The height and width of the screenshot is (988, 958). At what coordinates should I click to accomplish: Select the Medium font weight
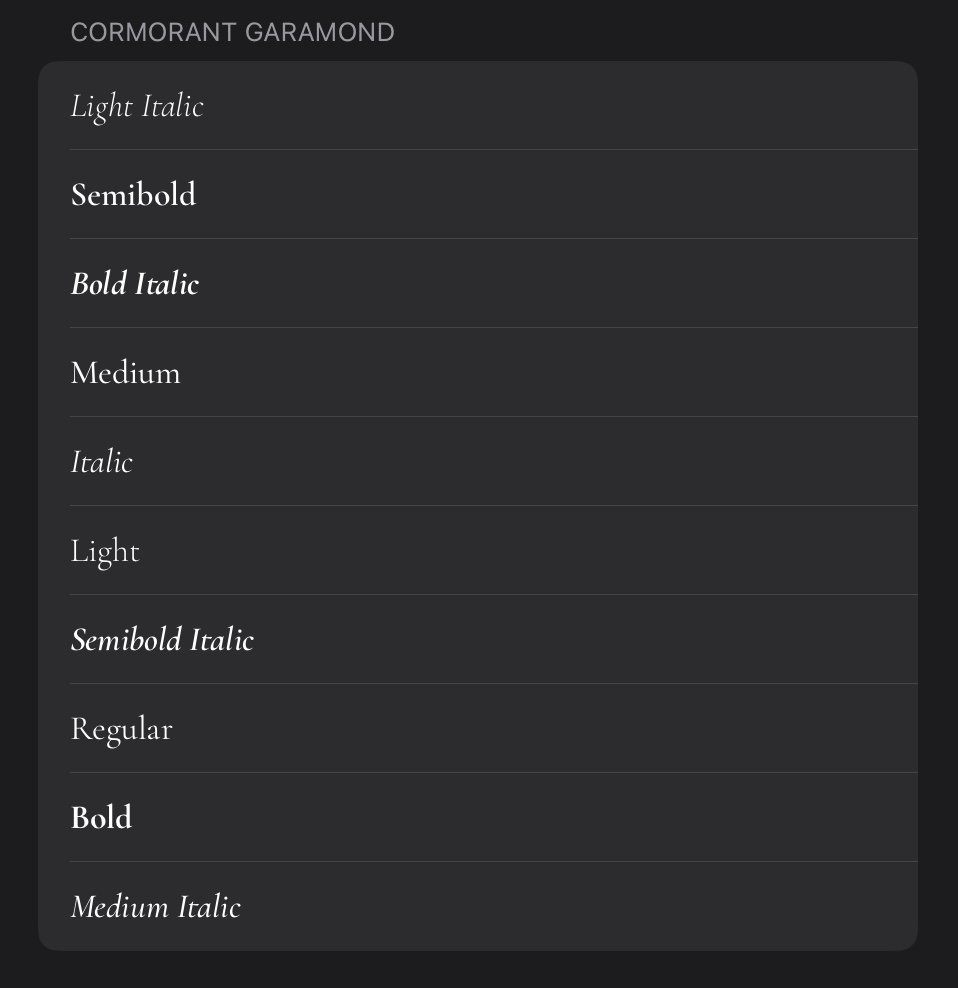pos(126,373)
